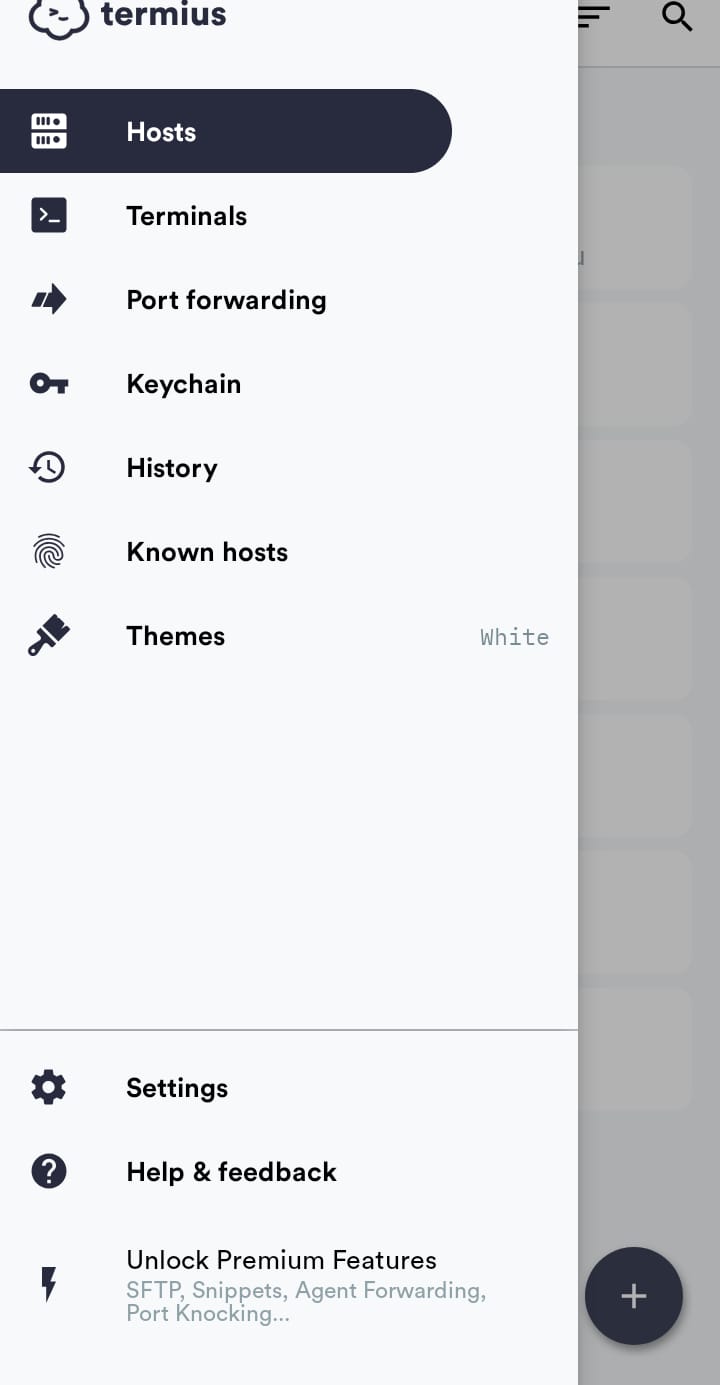The image size is (720, 1385).
Task: Click the Terminals prompt icon
Action: [x=48, y=215]
